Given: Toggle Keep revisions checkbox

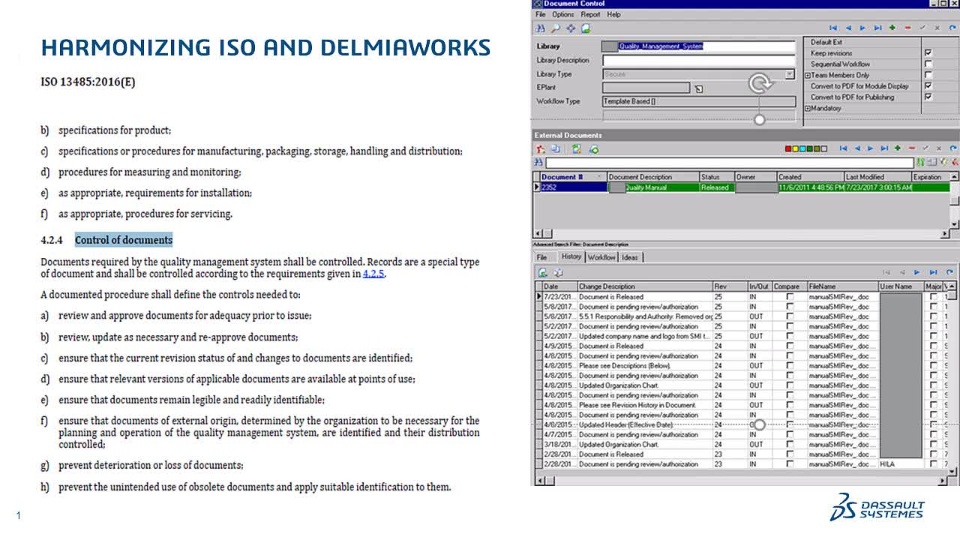Looking at the screenshot, I should tap(928, 53).
